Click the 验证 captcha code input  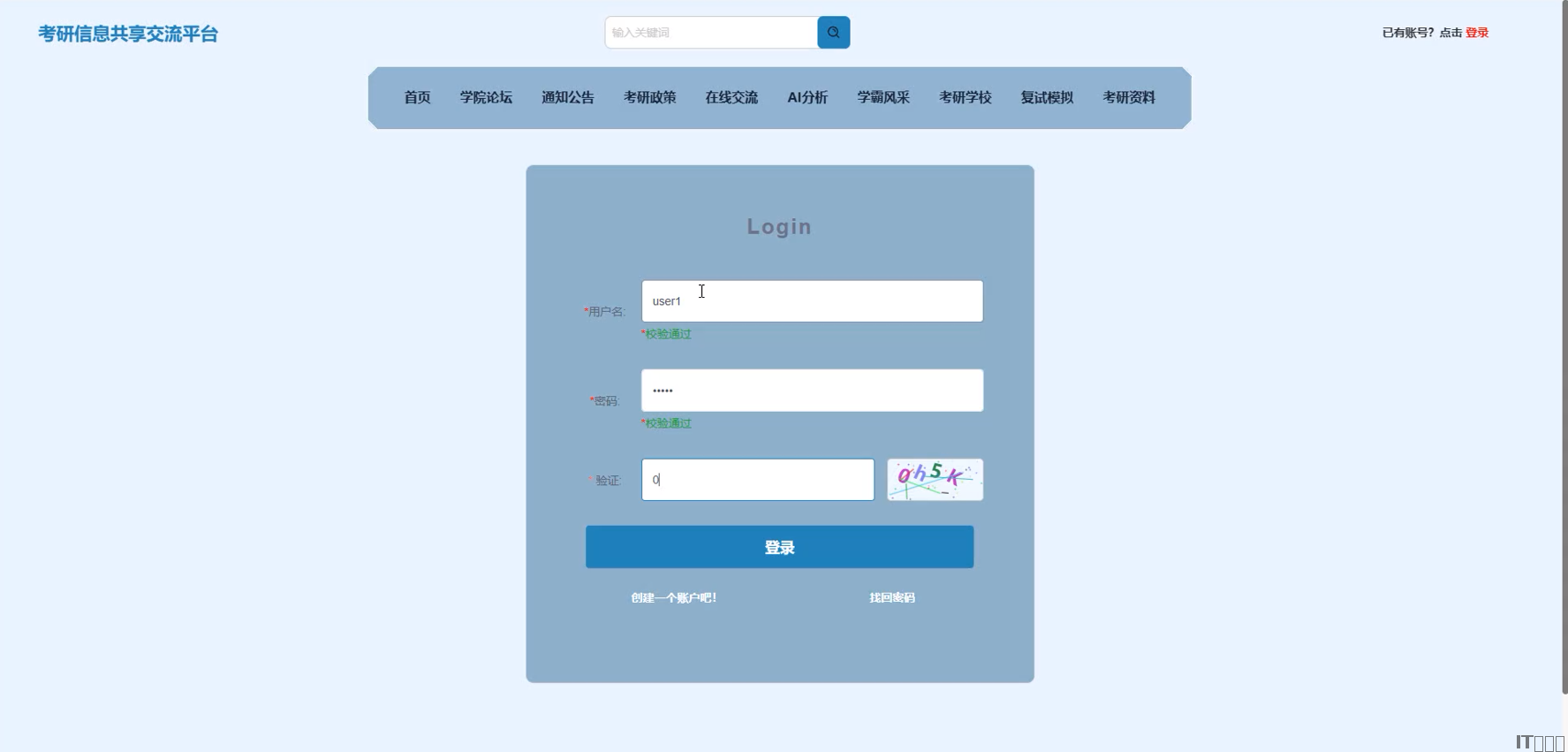tap(757, 480)
